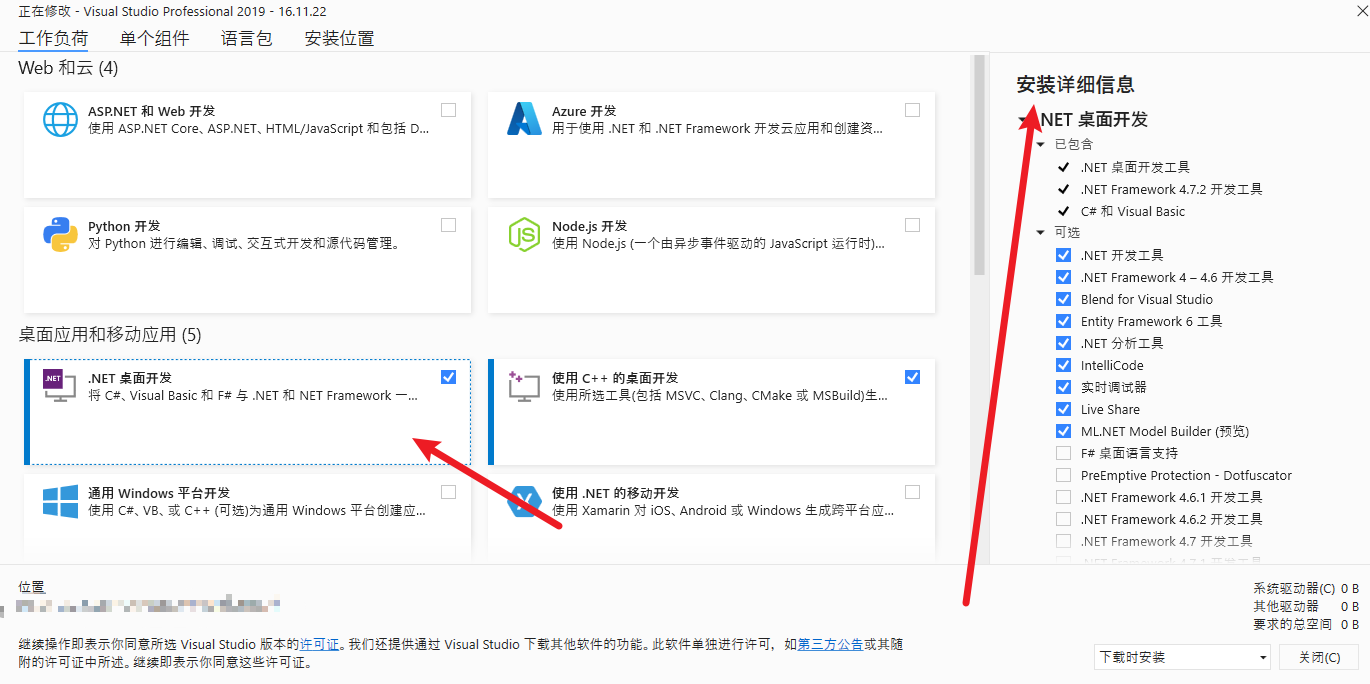
Task: Collapse the .NET 桌面开发 details tree
Action: tap(1023, 120)
